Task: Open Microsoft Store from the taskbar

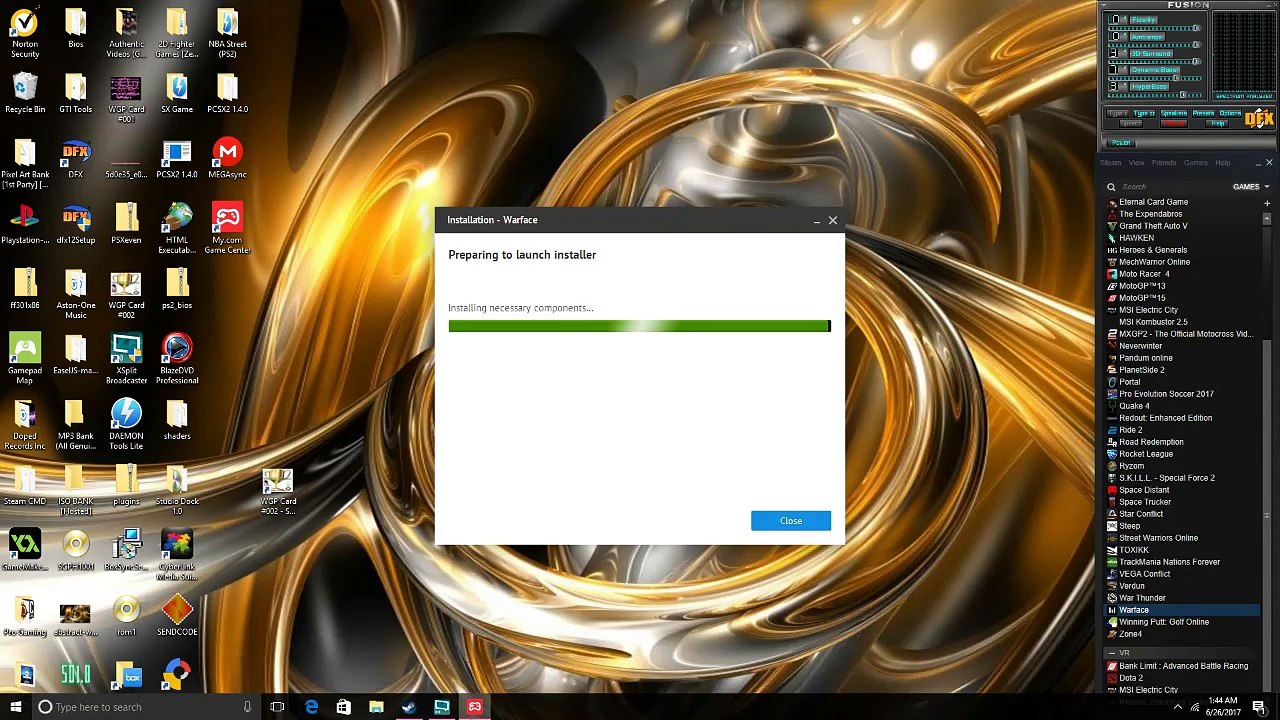Action: click(x=344, y=707)
